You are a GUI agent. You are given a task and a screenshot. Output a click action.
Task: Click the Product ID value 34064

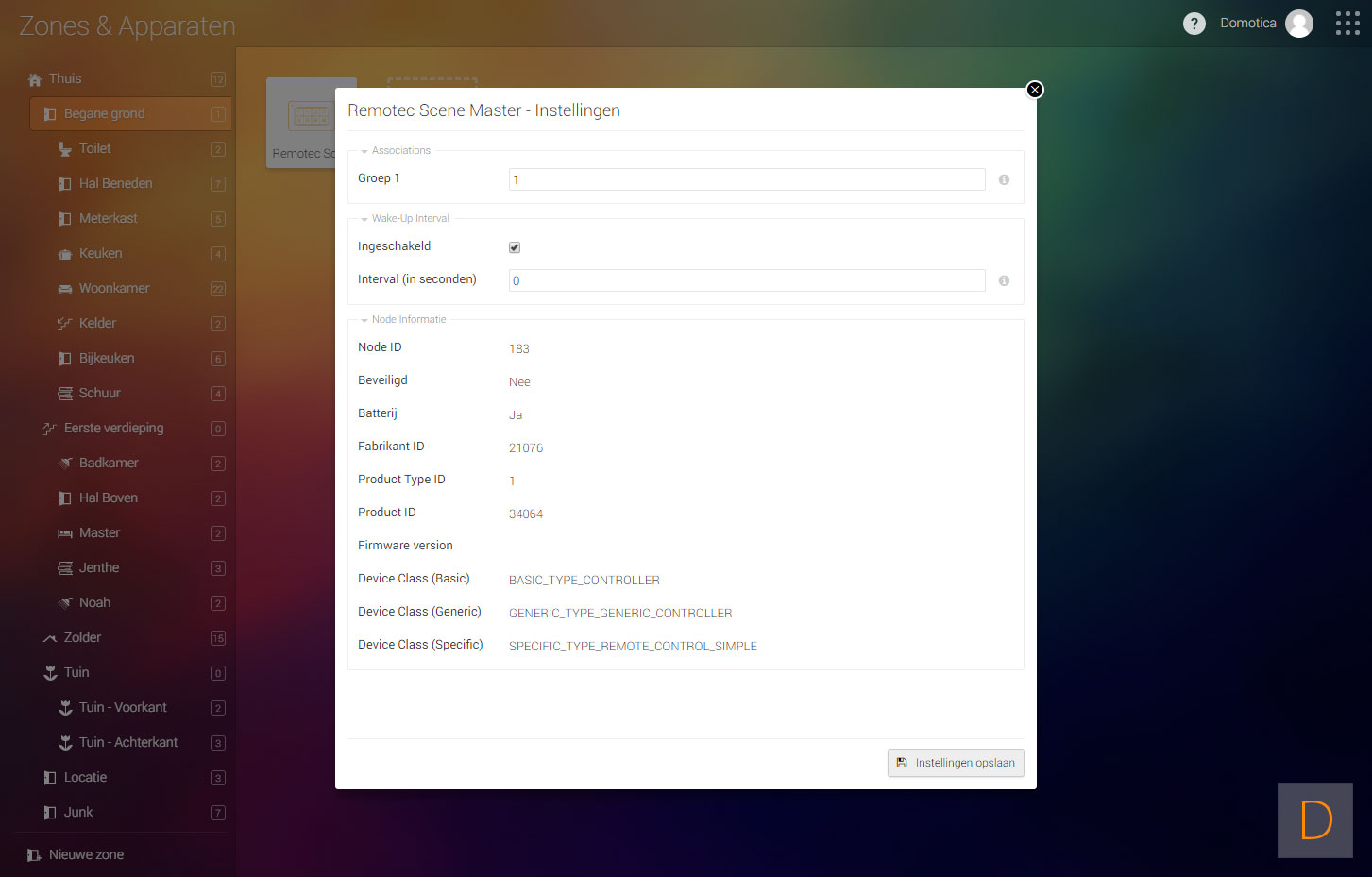coord(526,514)
